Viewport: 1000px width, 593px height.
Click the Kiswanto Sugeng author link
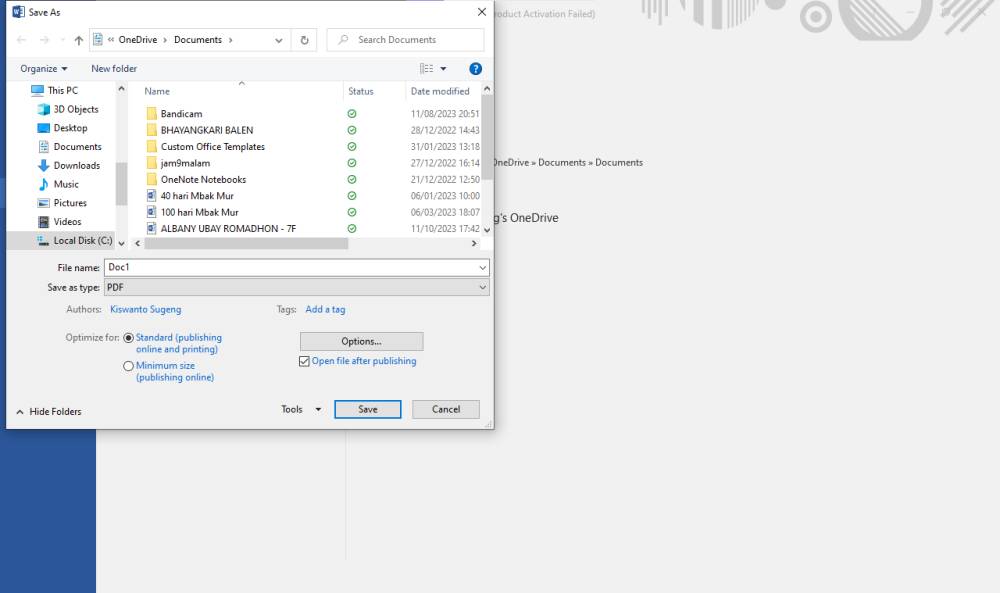point(145,309)
